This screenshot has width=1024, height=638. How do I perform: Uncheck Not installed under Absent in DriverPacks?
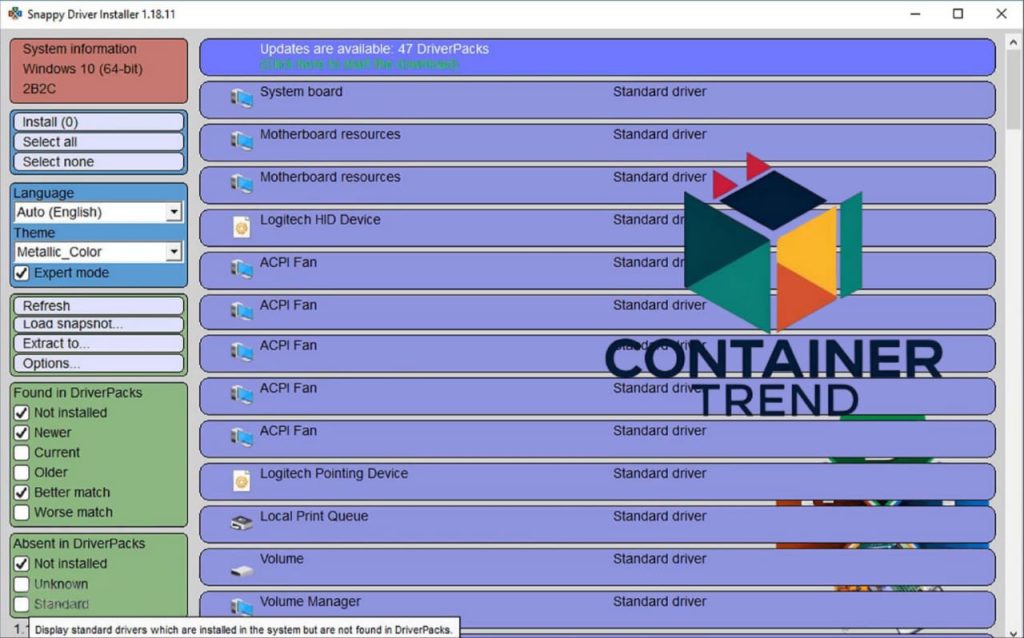[22, 564]
